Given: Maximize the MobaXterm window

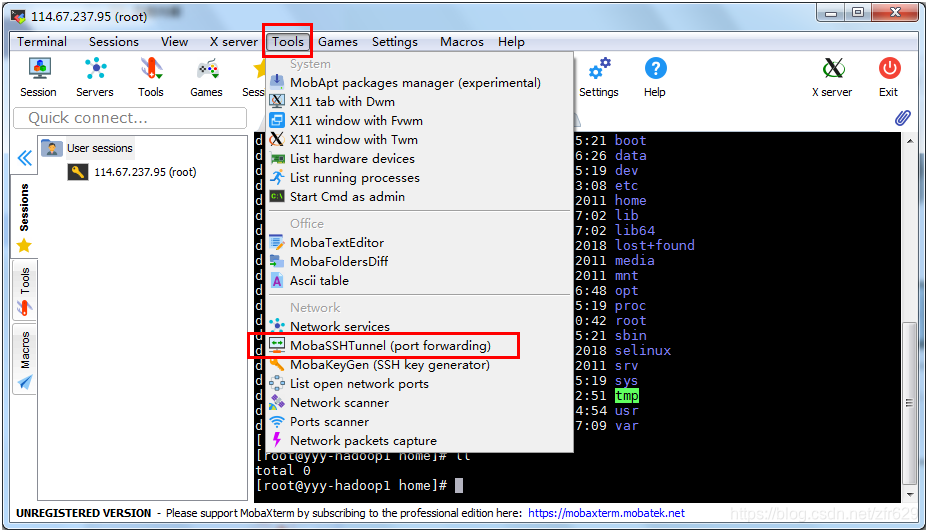Looking at the screenshot, I should point(858,13).
